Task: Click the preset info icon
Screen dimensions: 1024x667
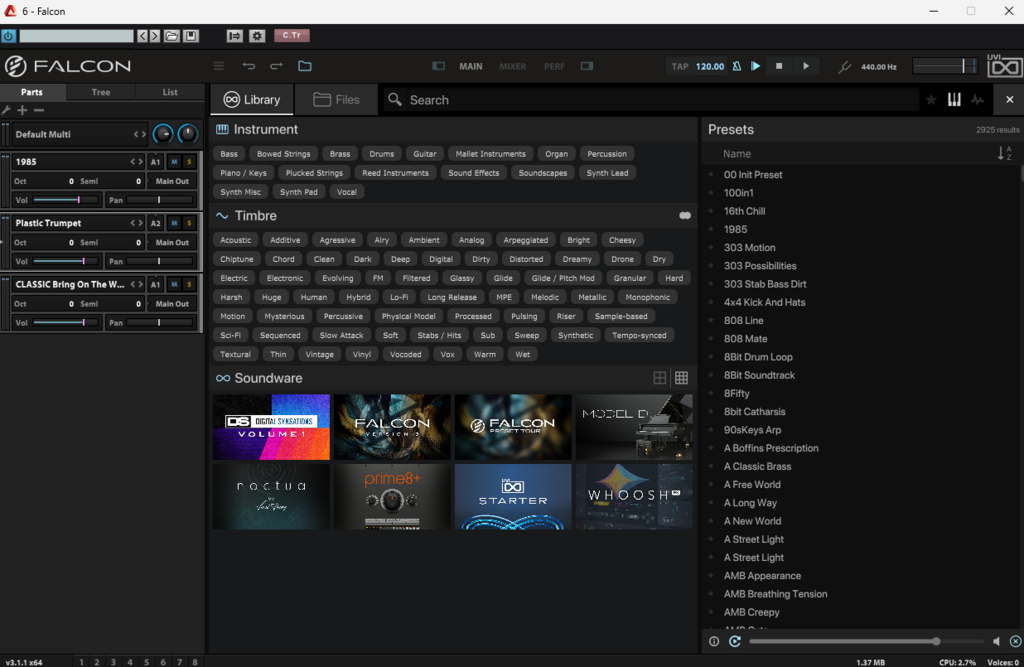Action: pos(714,642)
